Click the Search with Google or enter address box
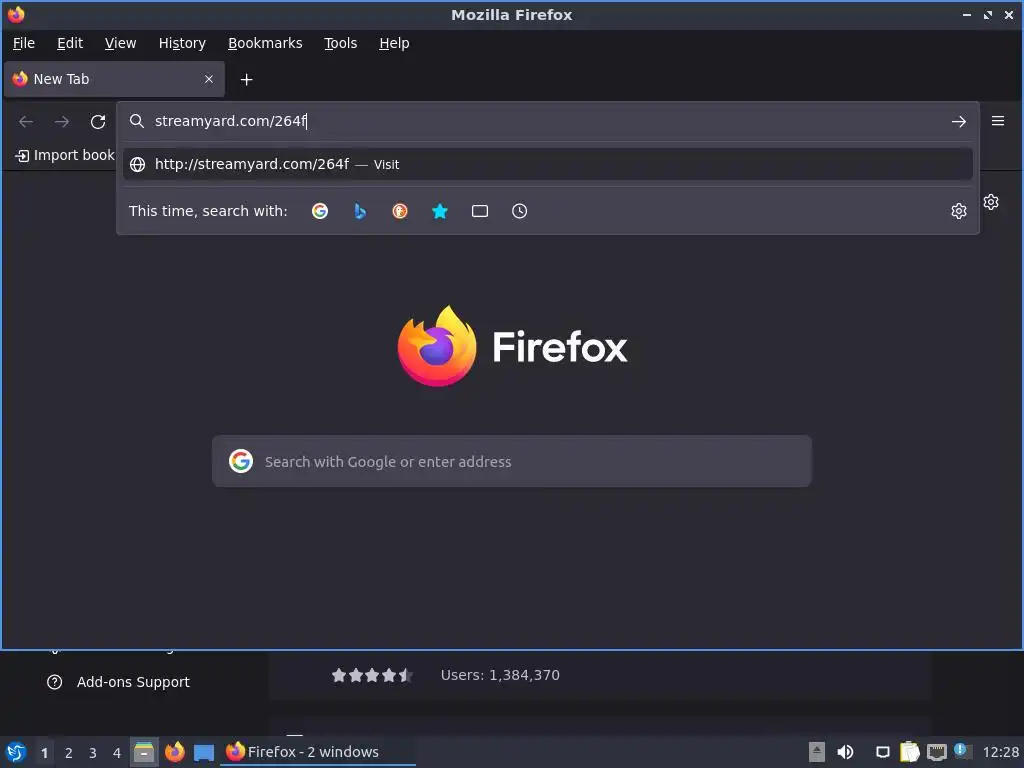 point(511,461)
